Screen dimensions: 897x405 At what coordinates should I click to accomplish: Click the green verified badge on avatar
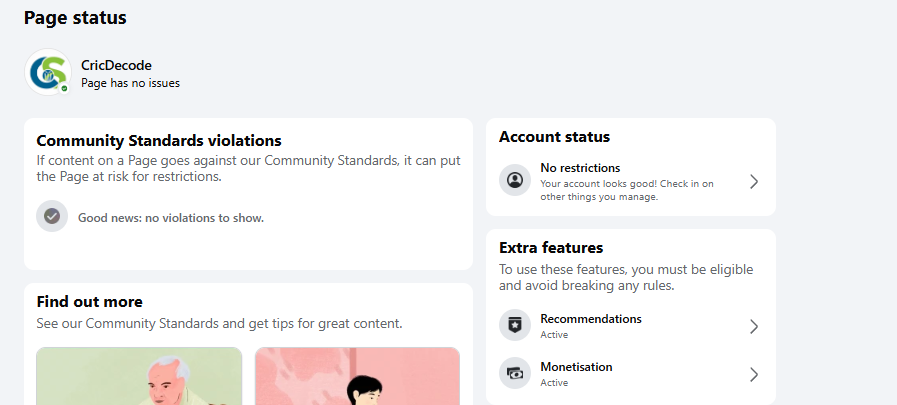point(65,89)
